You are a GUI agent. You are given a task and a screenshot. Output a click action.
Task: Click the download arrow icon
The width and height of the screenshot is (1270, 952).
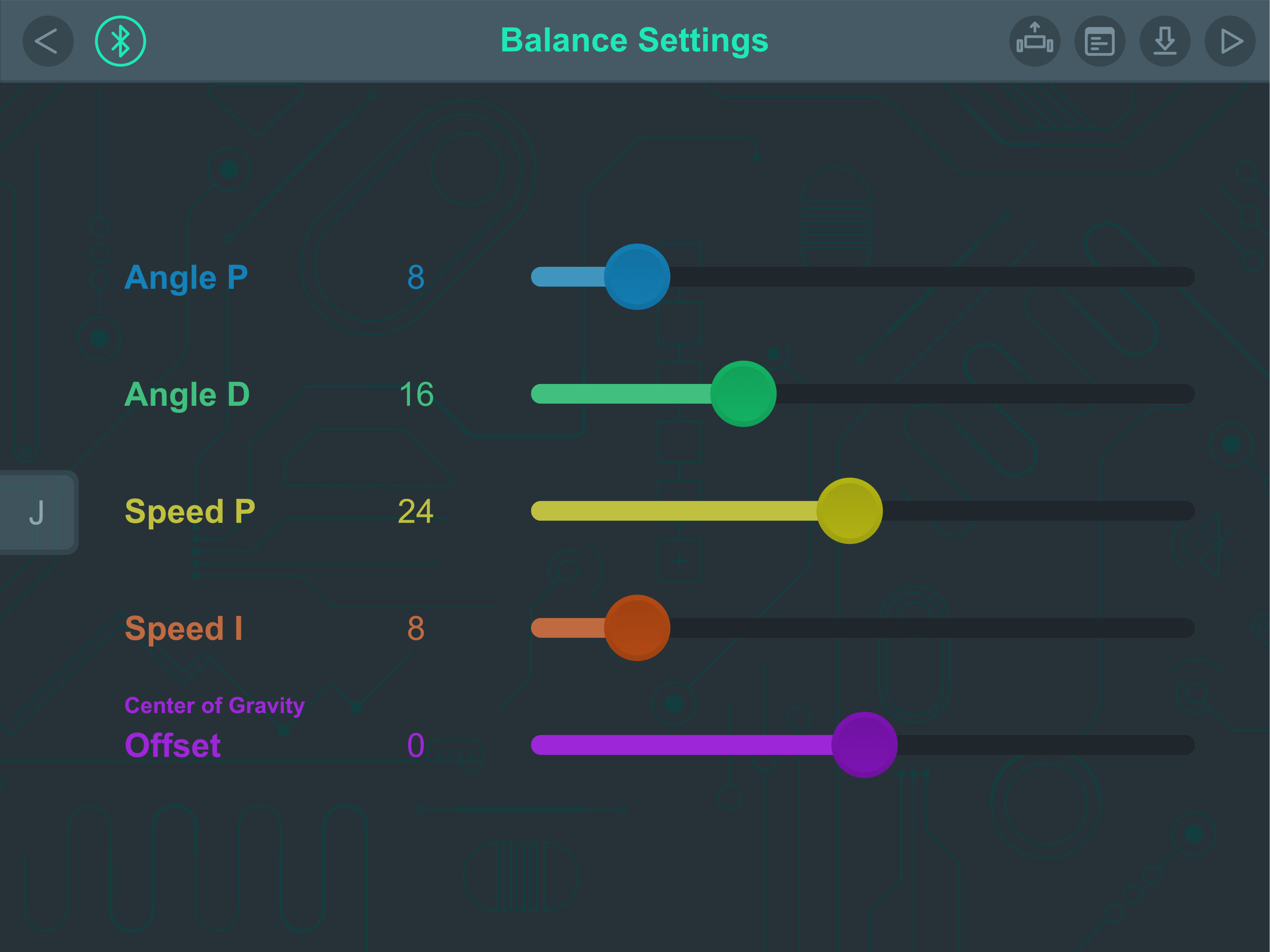point(1164,41)
